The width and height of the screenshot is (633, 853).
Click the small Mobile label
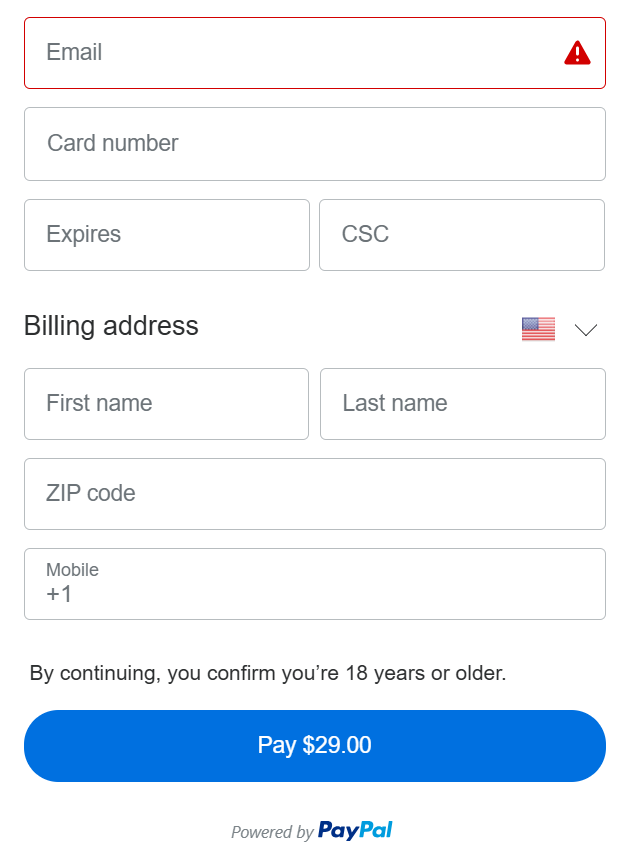click(x=72, y=570)
